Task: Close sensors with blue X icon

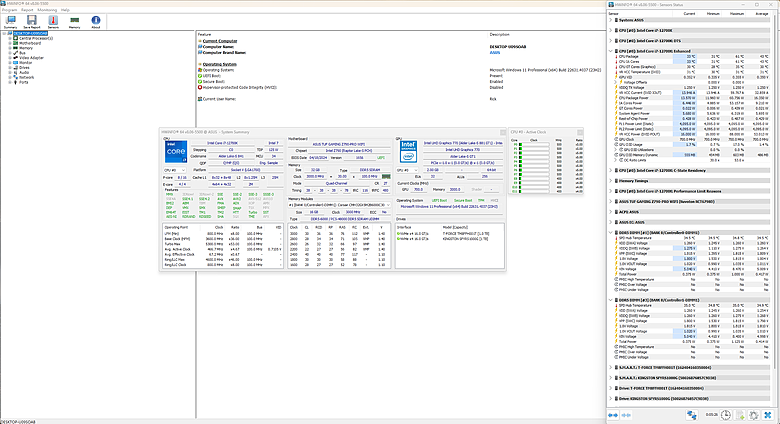Action: tap(768, 415)
